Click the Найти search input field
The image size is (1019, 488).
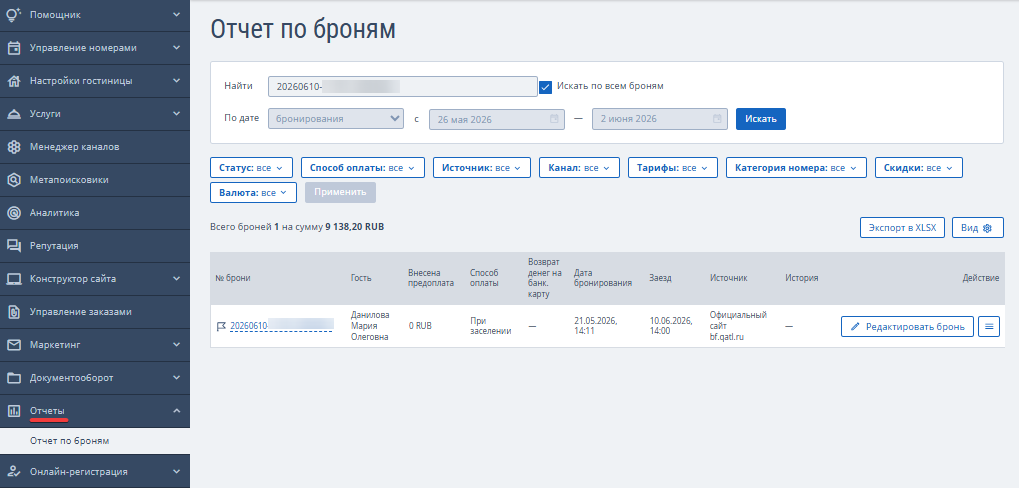click(x=402, y=86)
